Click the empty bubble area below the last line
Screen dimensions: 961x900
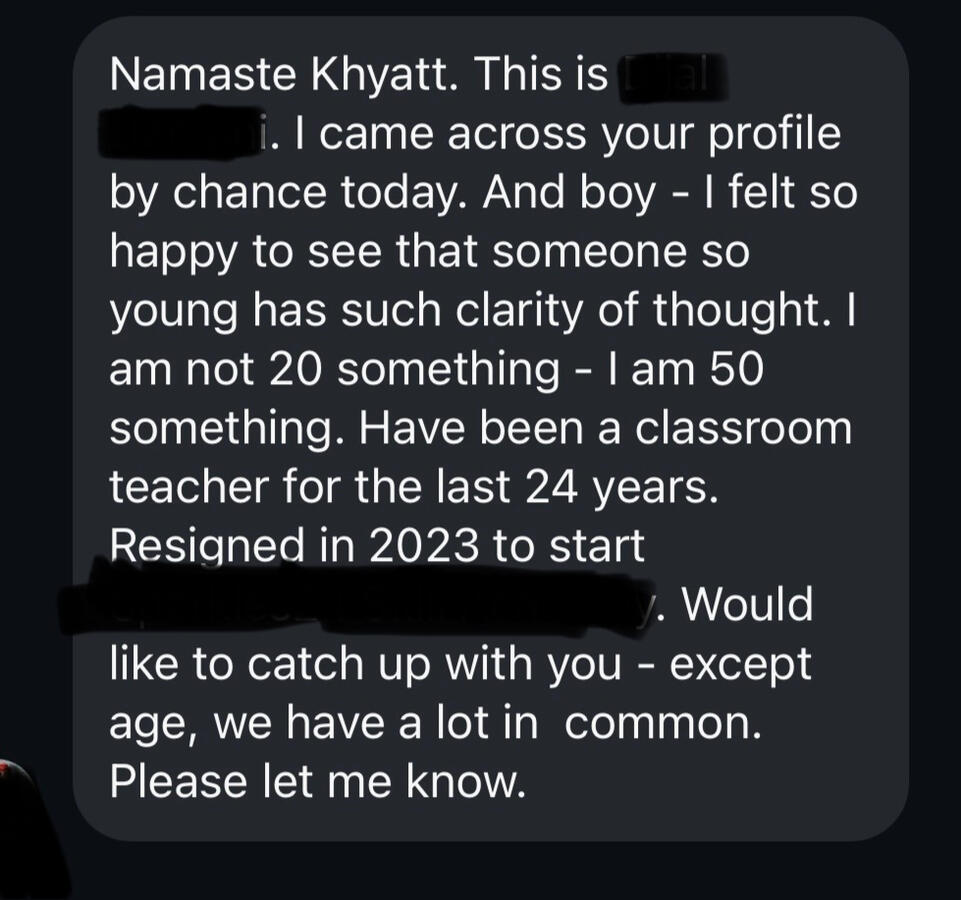click(x=490, y=822)
